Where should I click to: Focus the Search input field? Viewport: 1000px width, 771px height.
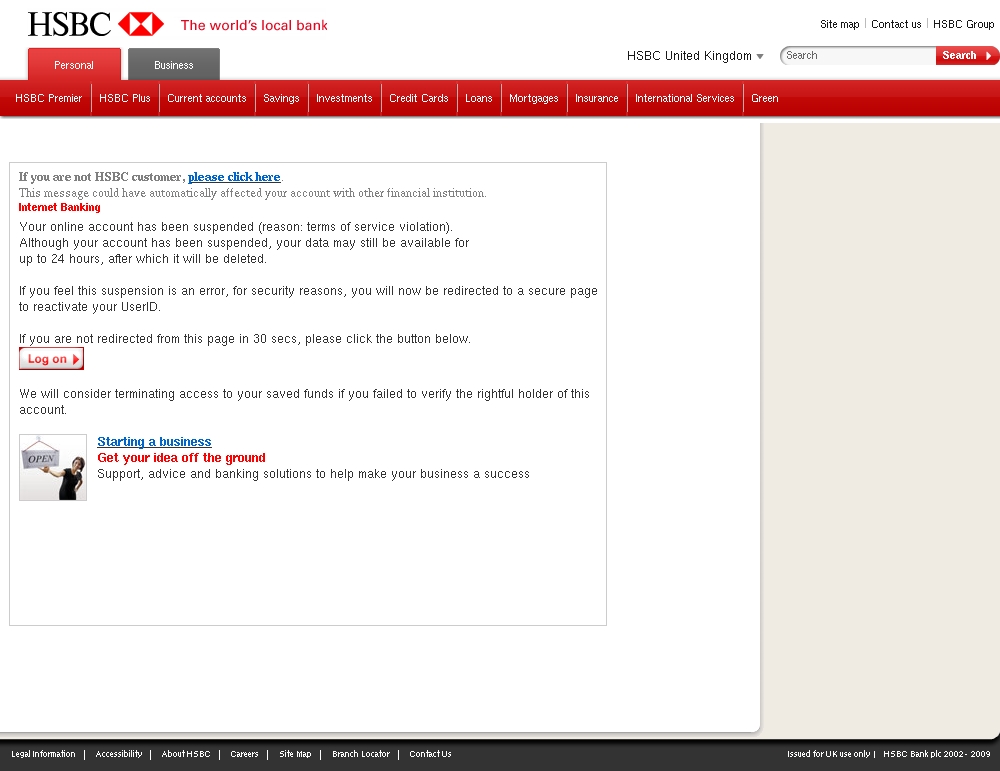[x=858, y=55]
